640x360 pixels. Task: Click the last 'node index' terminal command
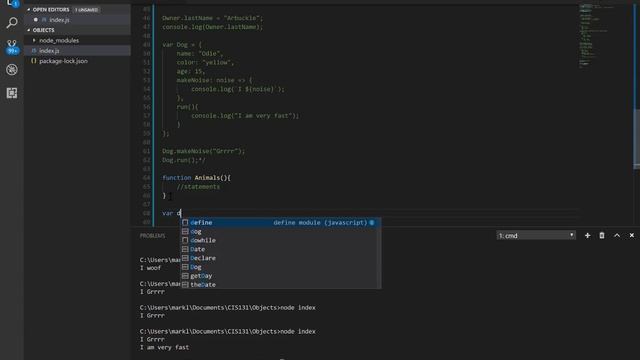(298, 331)
